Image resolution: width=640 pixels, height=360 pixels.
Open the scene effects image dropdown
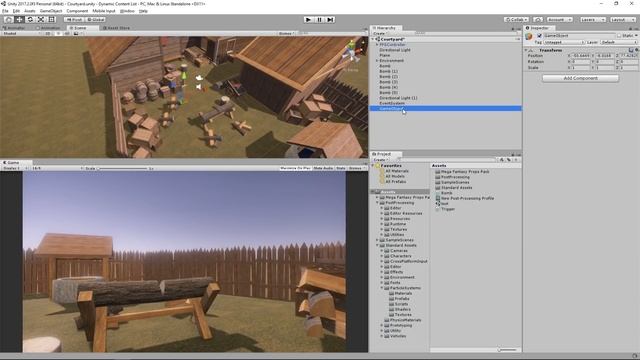point(78,33)
